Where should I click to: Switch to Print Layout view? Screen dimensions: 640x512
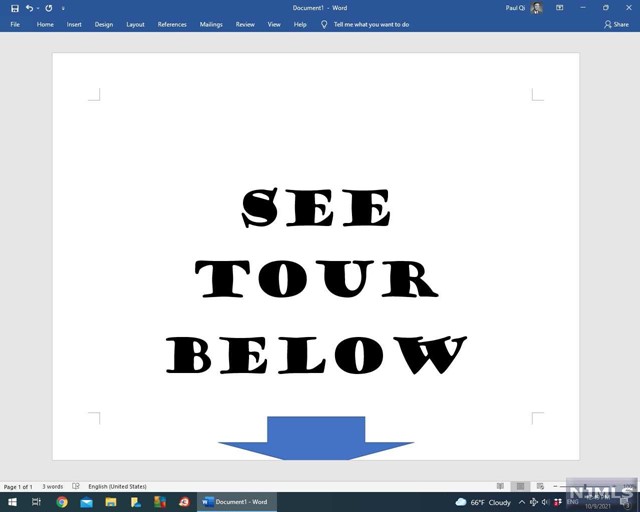click(521, 487)
